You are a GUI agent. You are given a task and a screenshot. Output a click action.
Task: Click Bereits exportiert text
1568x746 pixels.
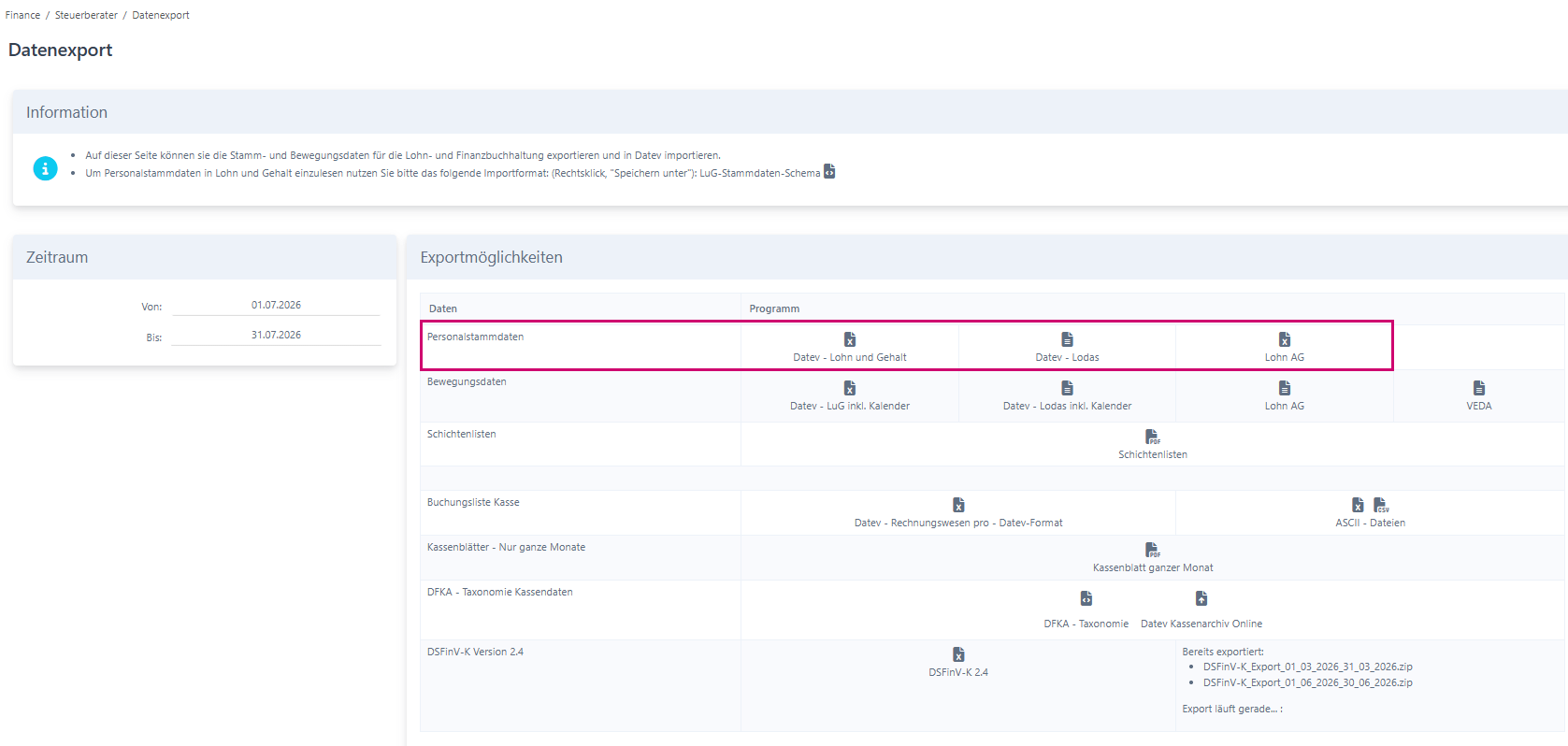pos(1223,652)
